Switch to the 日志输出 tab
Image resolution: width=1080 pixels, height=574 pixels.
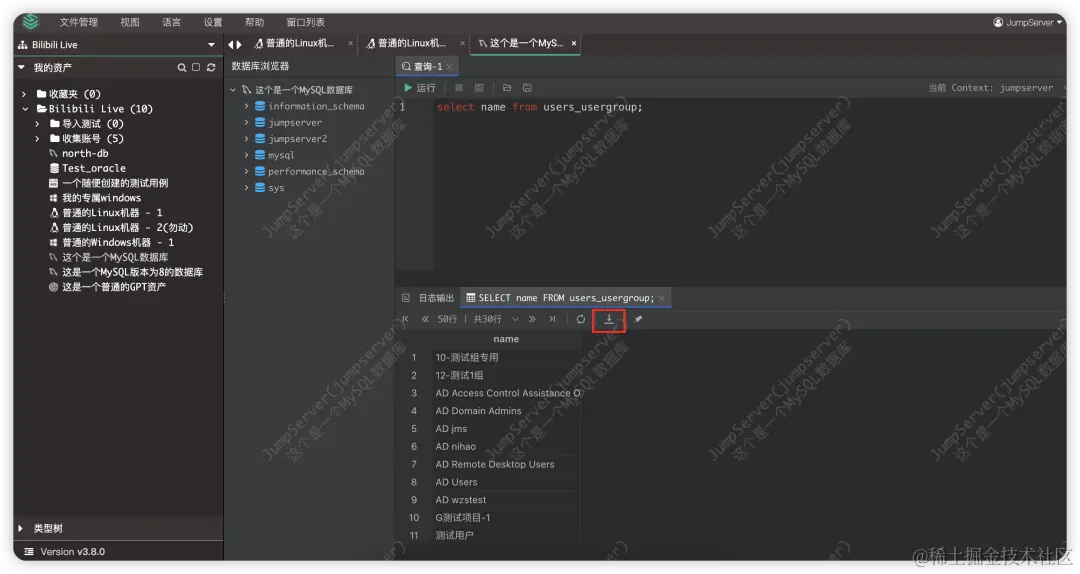pos(428,298)
